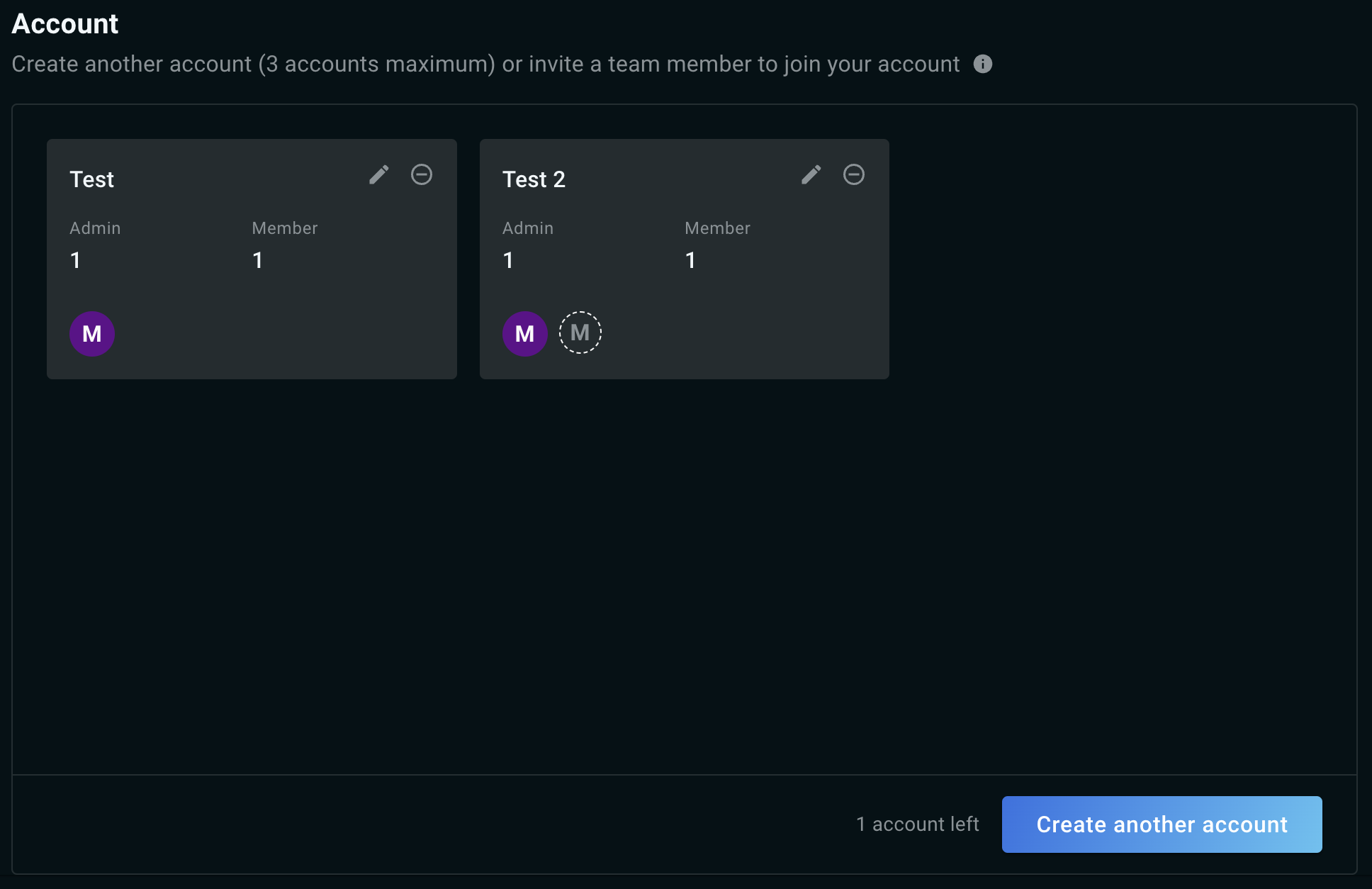
Task: Click the Account page heading
Action: (65, 24)
